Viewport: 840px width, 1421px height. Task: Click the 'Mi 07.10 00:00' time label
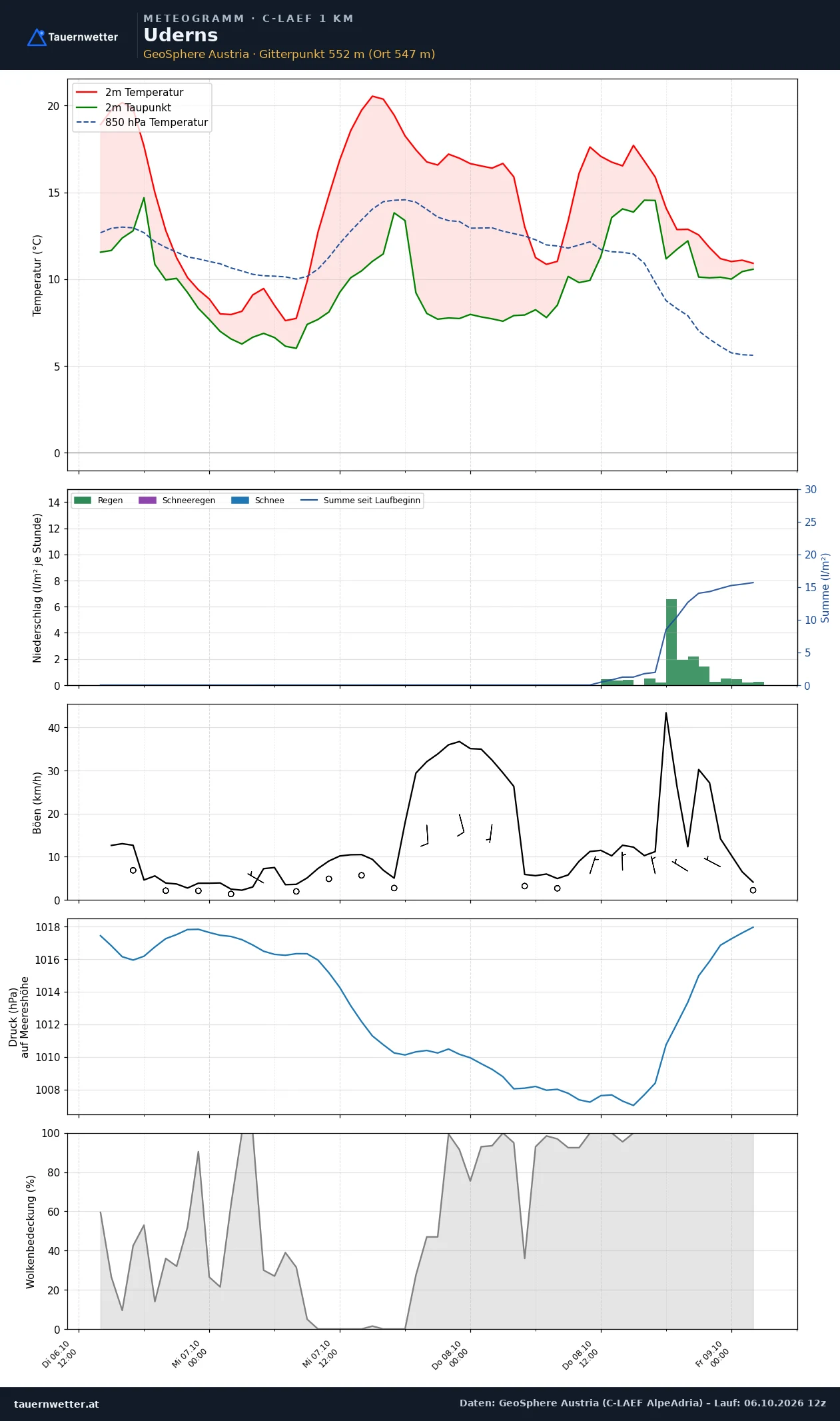pos(190,1354)
